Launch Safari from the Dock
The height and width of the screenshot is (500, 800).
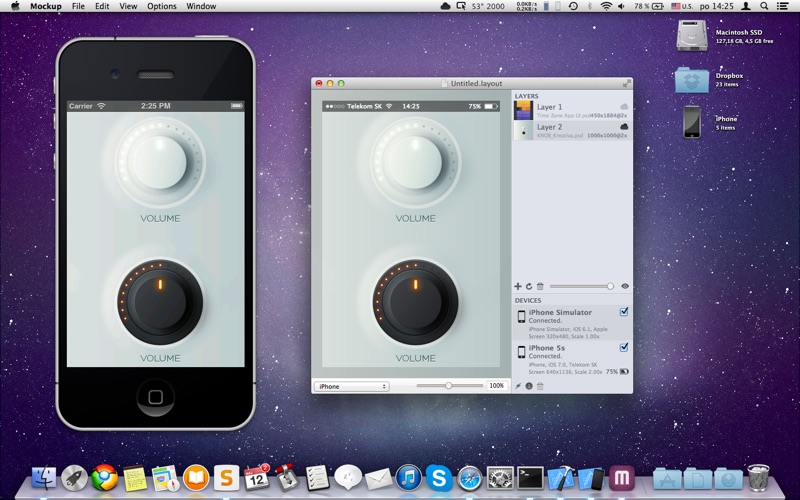click(469, 479)
